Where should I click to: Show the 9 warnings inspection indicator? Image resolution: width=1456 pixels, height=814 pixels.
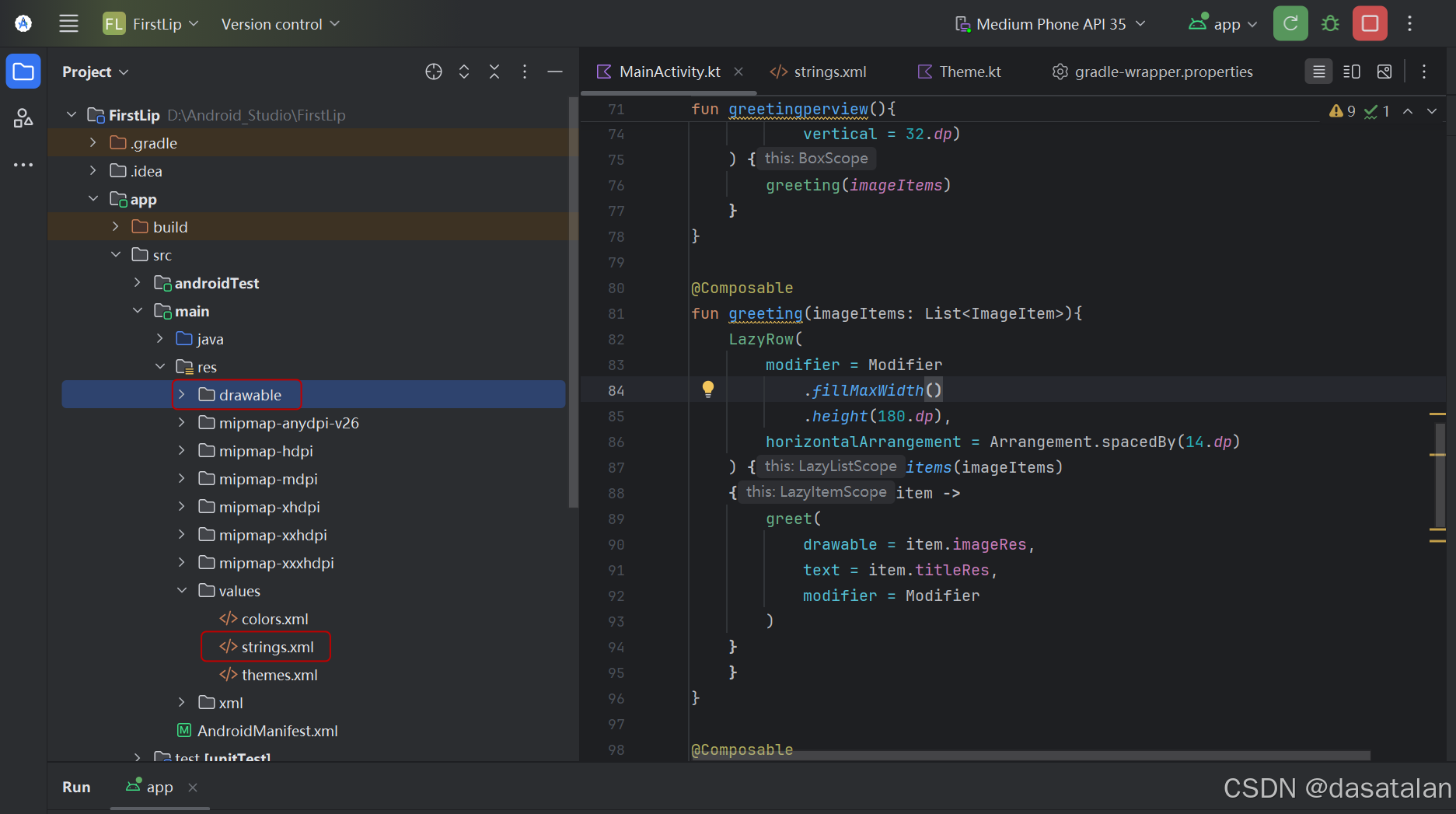pos(1342,110)
